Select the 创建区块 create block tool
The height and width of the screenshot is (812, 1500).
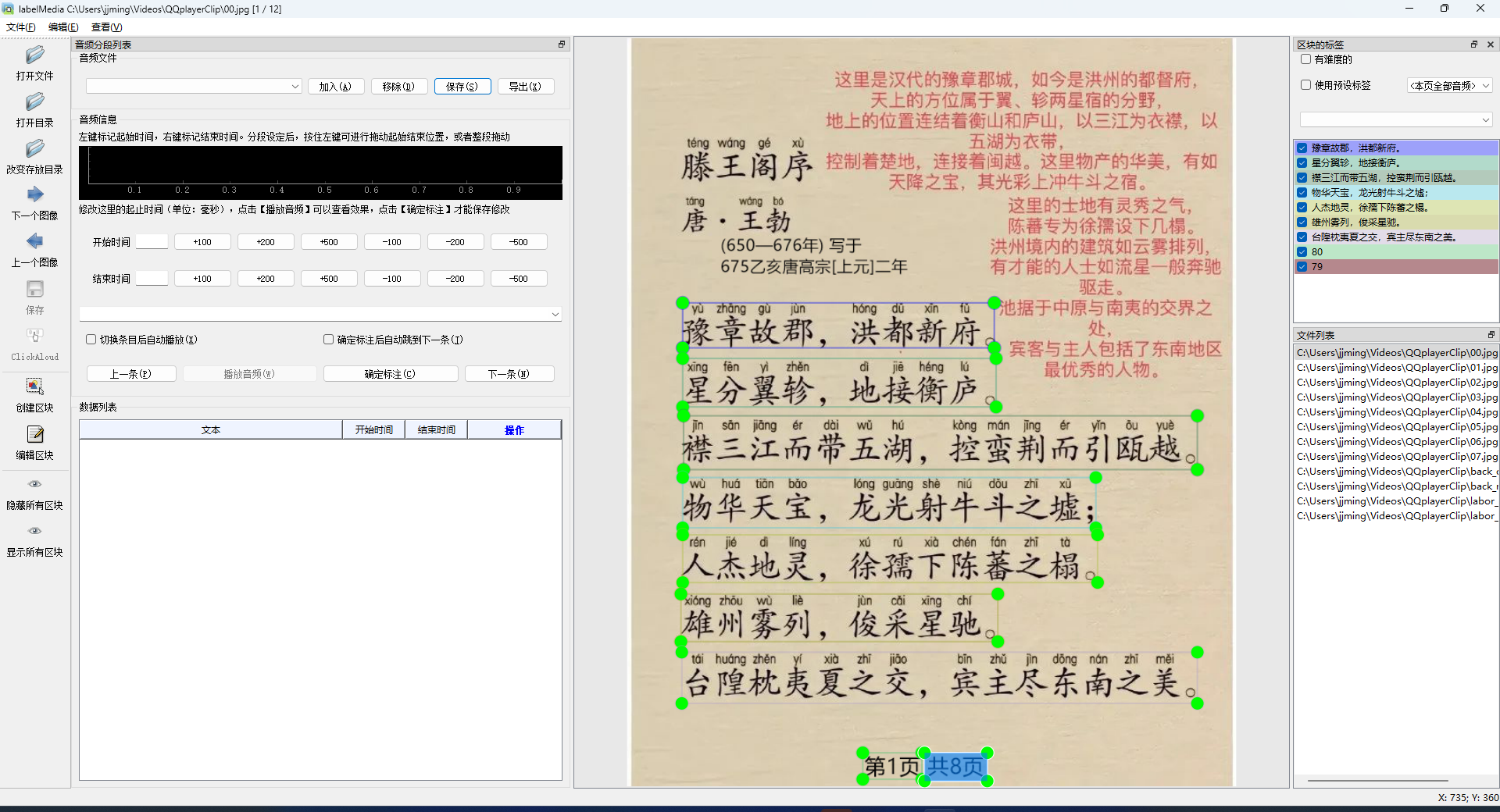pos(34,386)
